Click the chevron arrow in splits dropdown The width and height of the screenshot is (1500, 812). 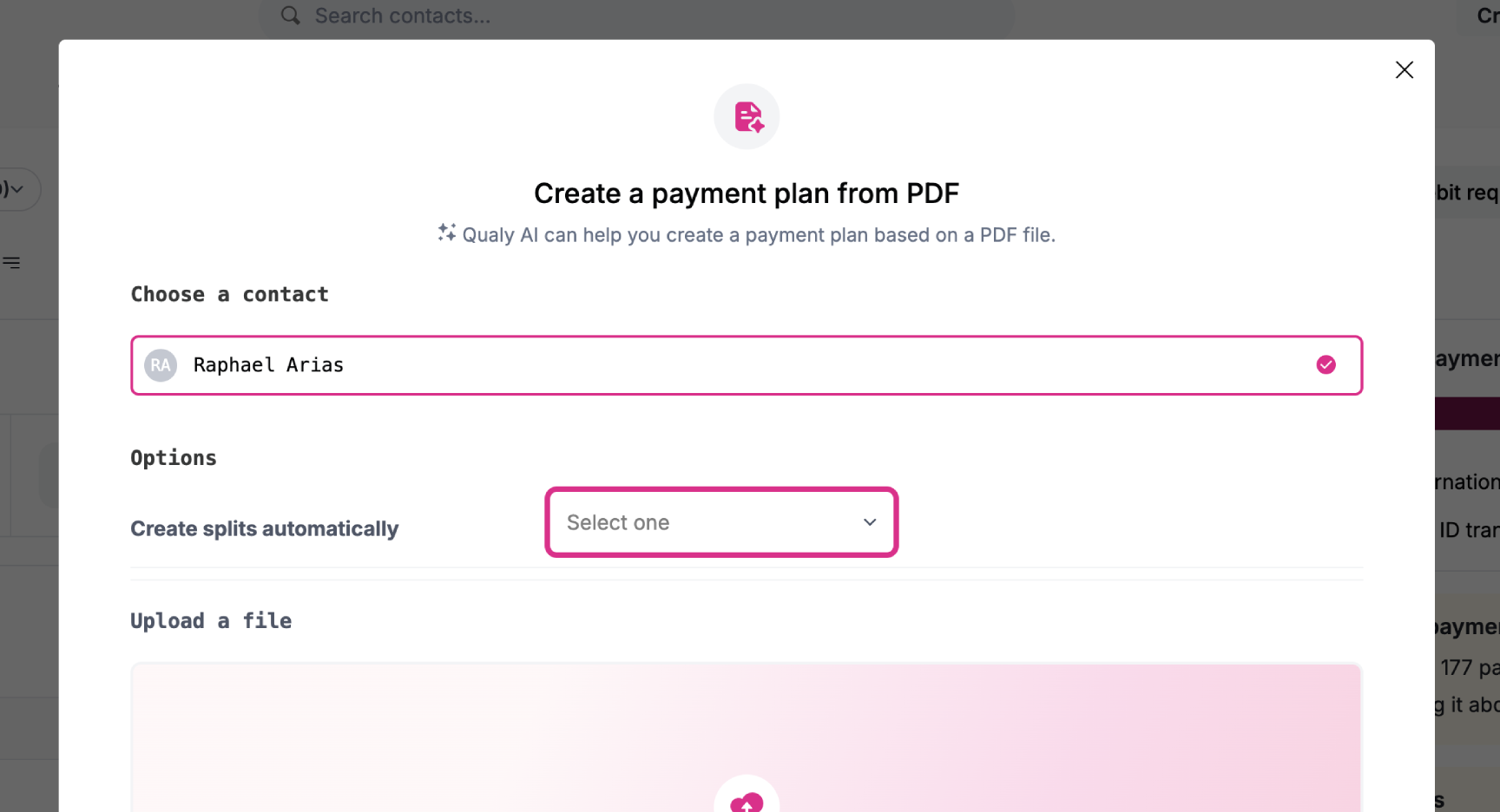pos(870,522)
